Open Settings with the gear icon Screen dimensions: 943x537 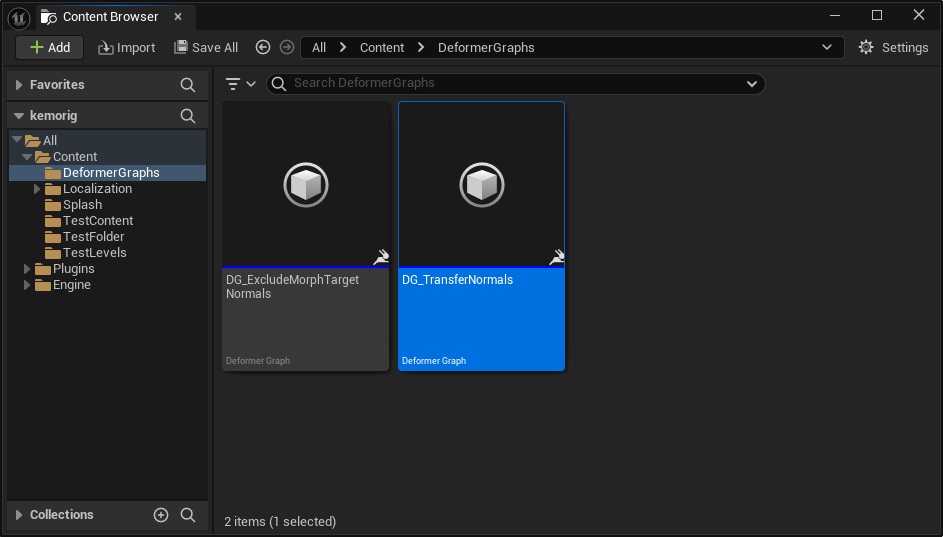coord(893,47)
